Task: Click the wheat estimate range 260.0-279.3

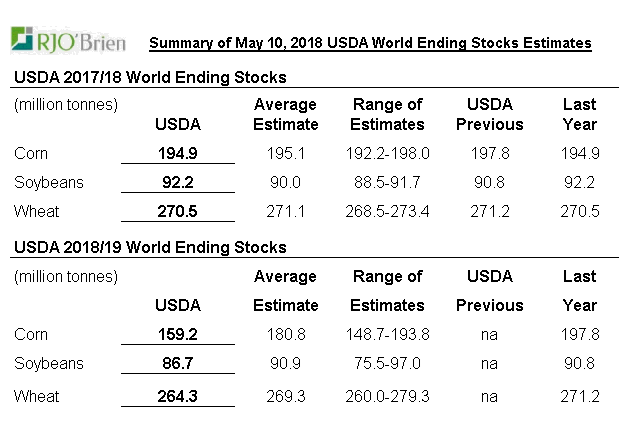Action: [388, 396]
